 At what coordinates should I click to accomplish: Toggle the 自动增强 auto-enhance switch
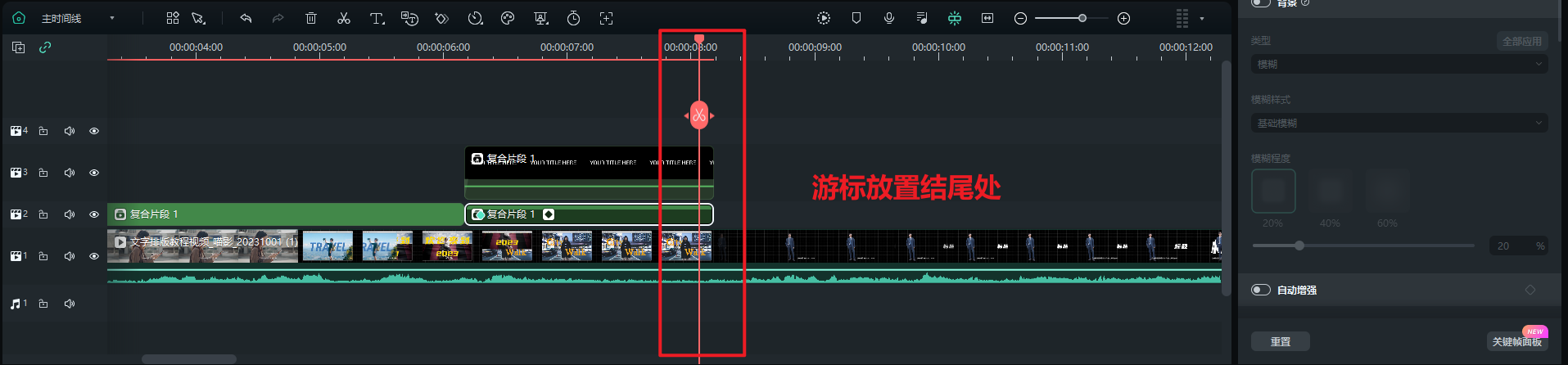pyautogui.click(x=1261, y=290)
